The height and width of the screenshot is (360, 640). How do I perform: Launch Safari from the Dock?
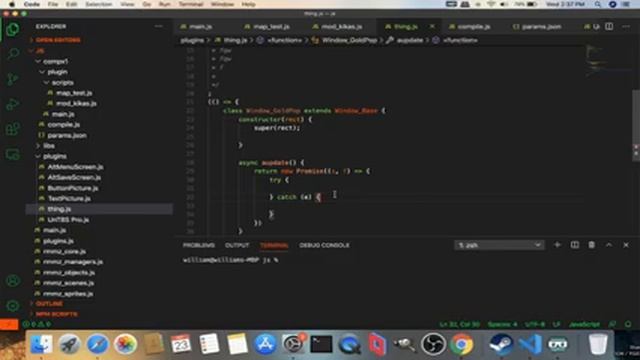tap(97, 344)
